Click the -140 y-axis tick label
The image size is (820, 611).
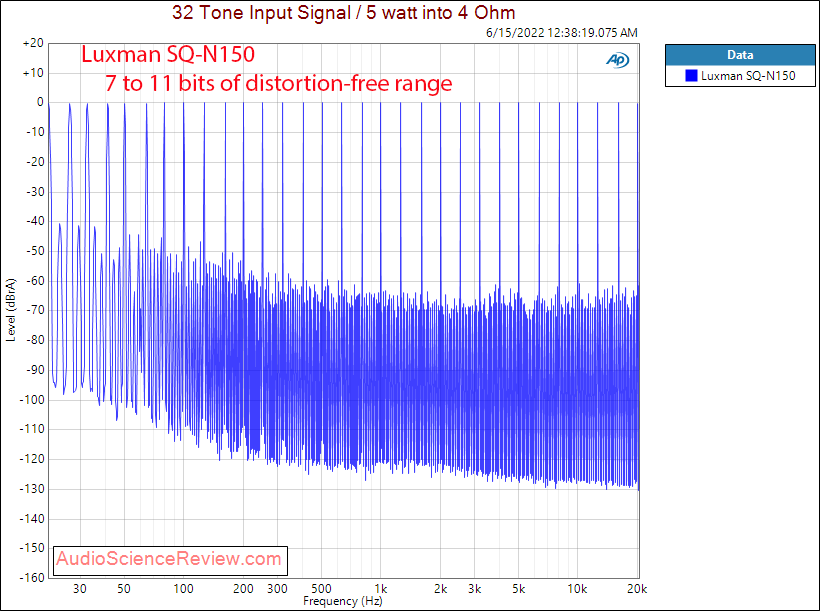tap(32, 518)
